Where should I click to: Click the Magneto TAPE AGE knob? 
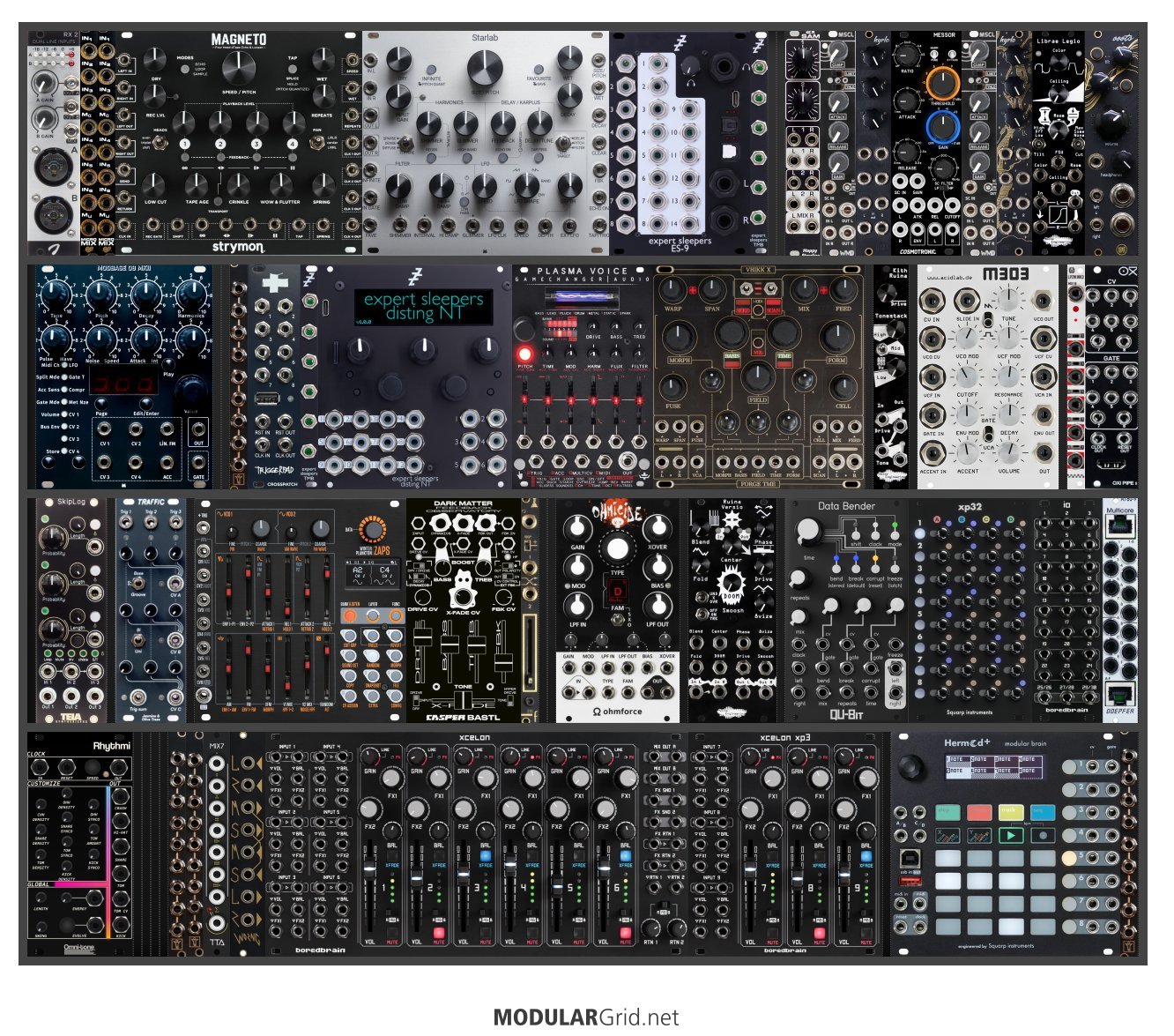[197, 184]
